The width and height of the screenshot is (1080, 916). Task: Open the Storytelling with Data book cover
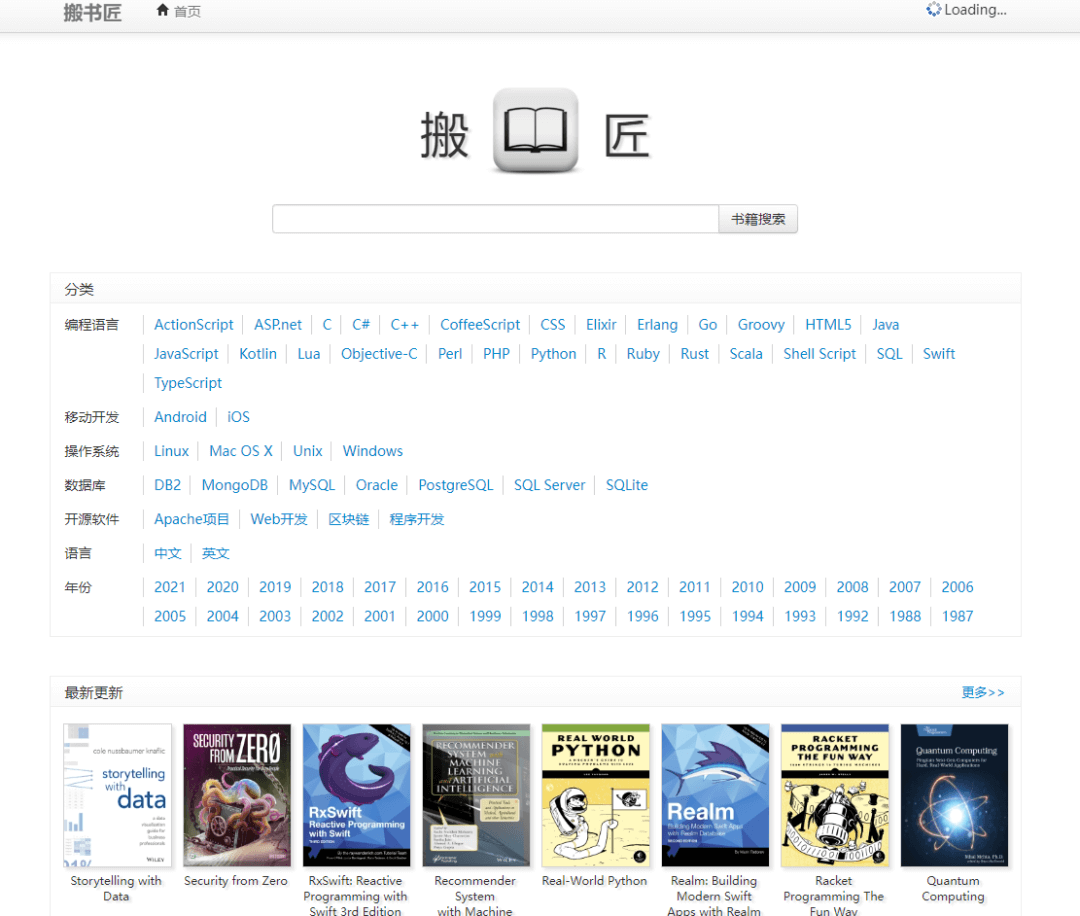[x=117, y=795]
